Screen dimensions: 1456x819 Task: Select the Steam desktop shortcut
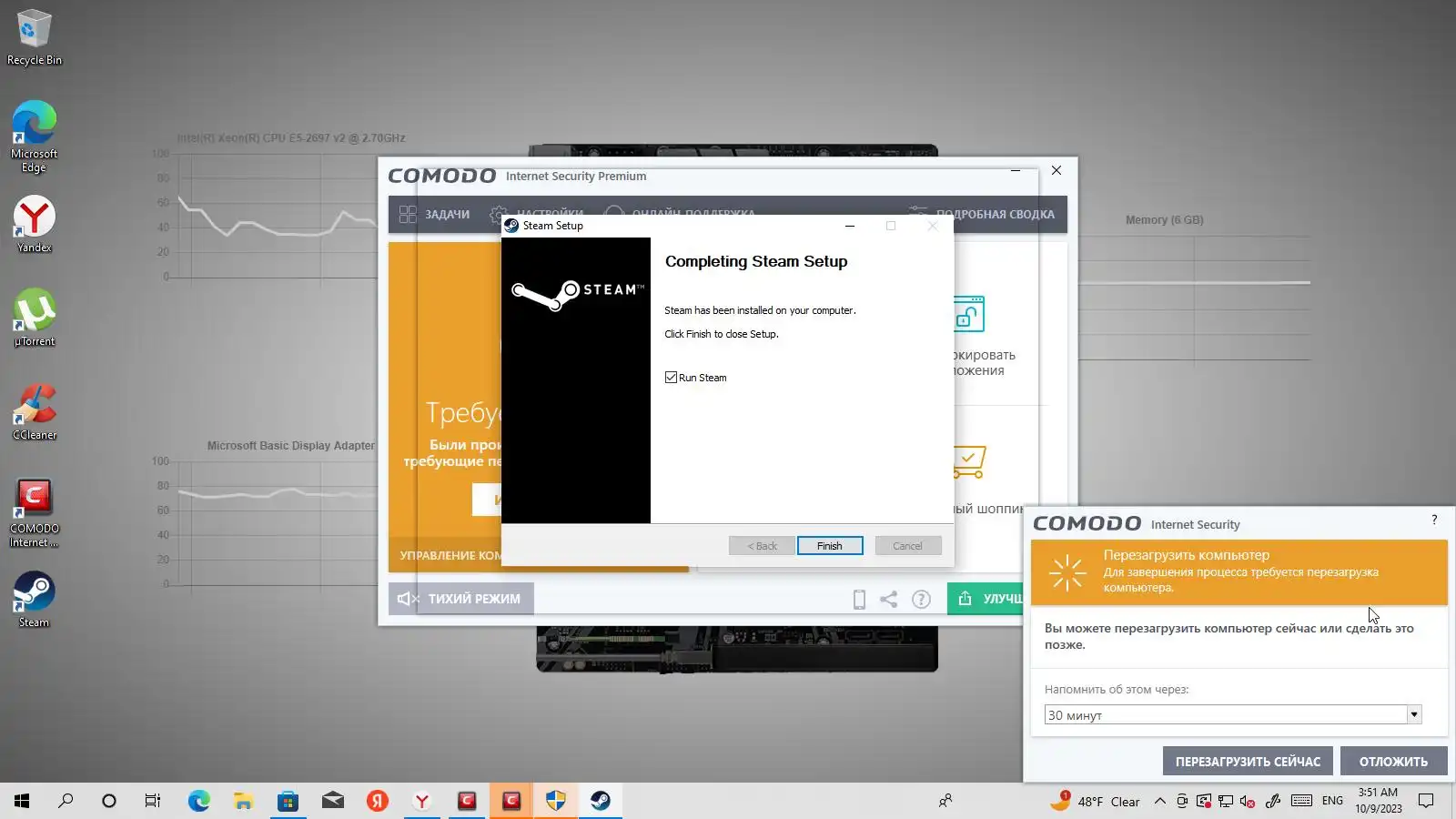[35, 599]
